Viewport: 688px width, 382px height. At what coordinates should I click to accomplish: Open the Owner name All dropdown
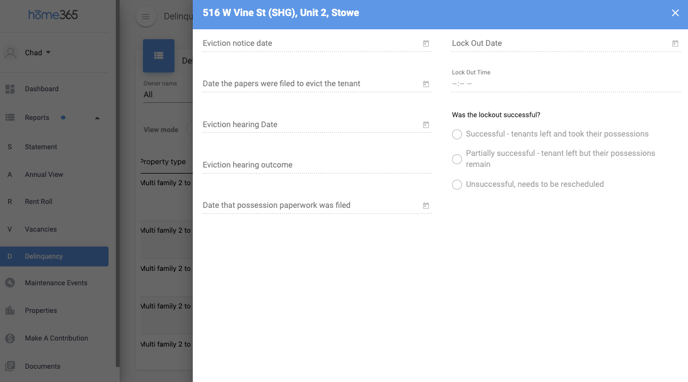coord(168,95)
